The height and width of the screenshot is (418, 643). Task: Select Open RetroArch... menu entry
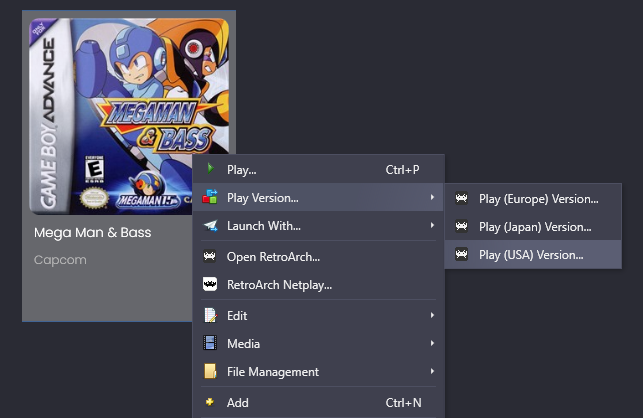point(318,256)
